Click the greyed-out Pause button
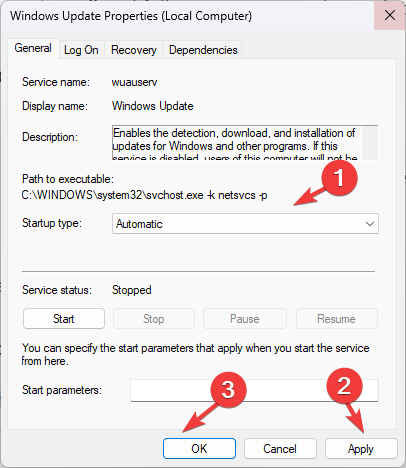406x468 pixels. click(x=245, y=319)
